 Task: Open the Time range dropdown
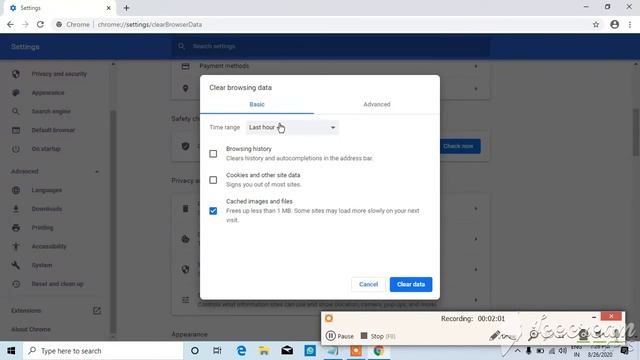pyautogui.click(x=292, y=127)
